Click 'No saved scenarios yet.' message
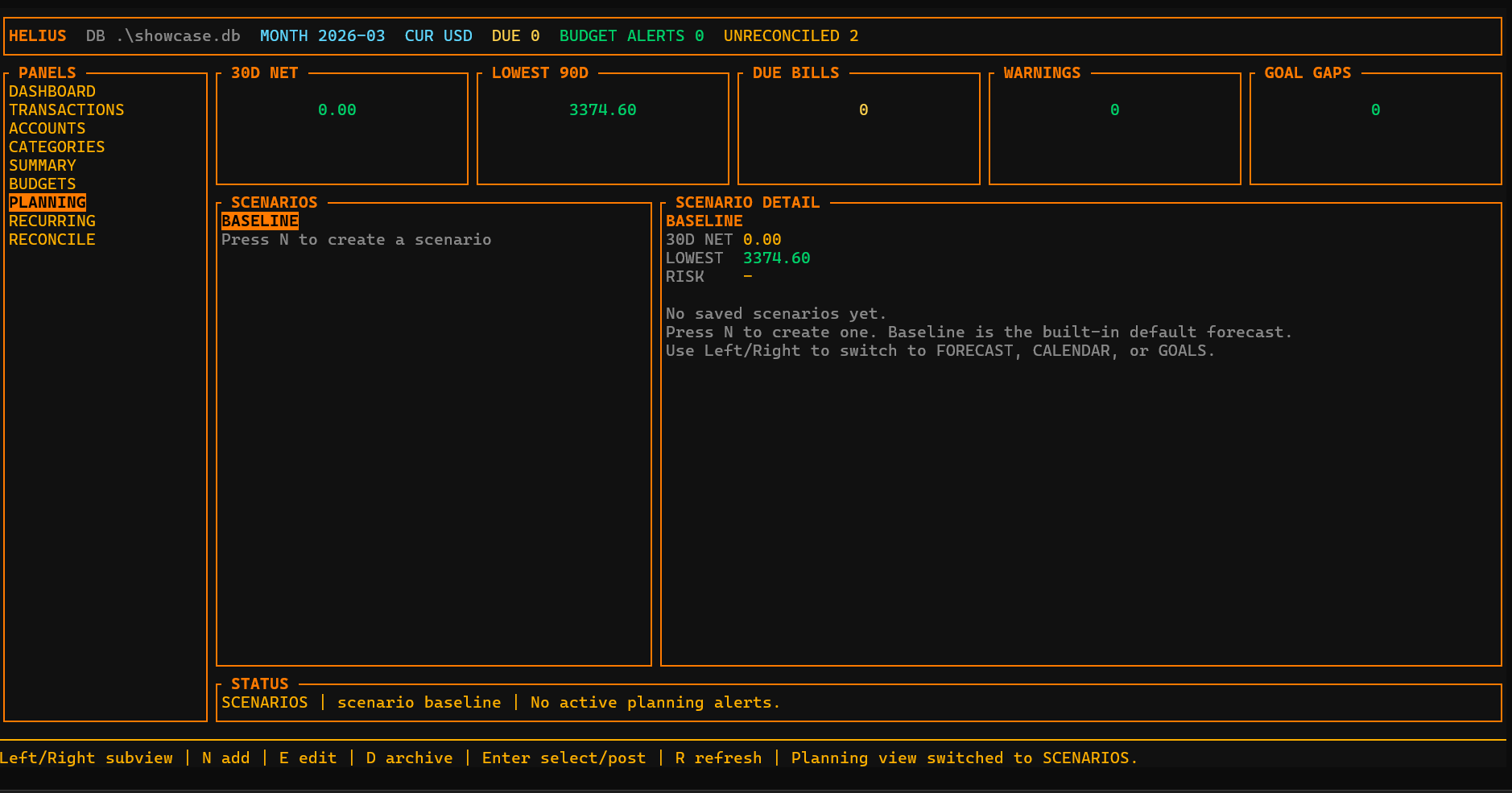The image size is (1512, 793). [776, 314]
